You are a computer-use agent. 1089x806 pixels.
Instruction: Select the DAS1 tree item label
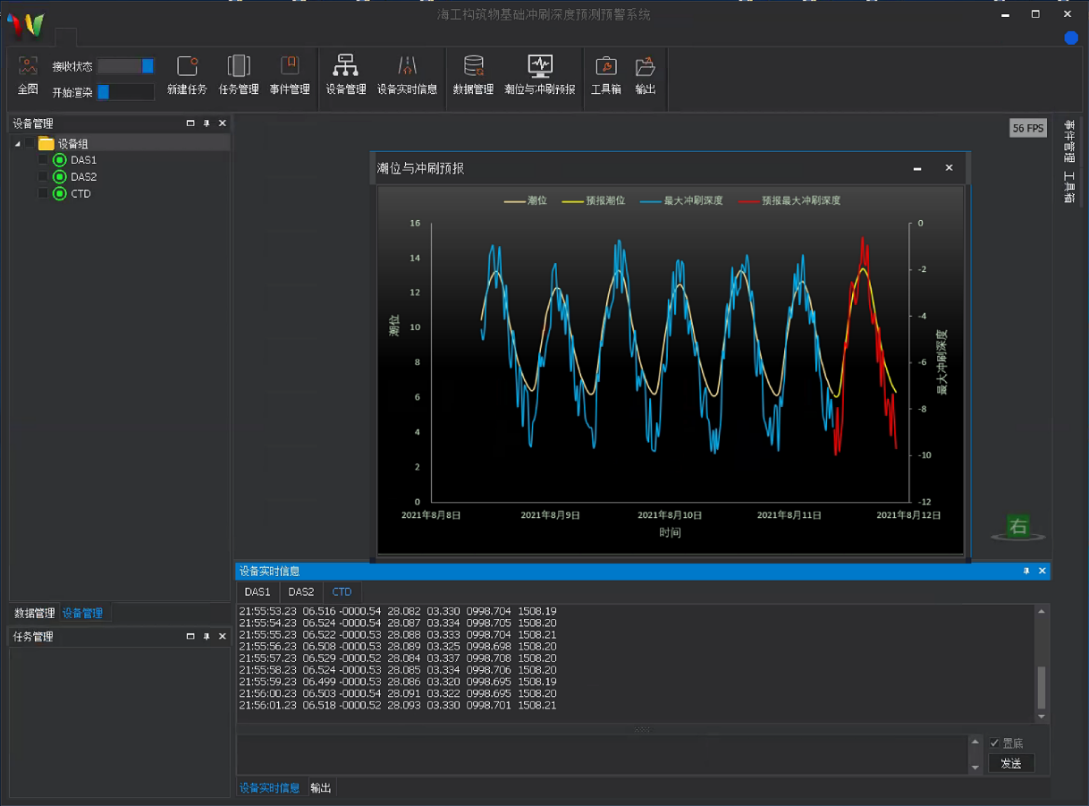pos(83,160)
